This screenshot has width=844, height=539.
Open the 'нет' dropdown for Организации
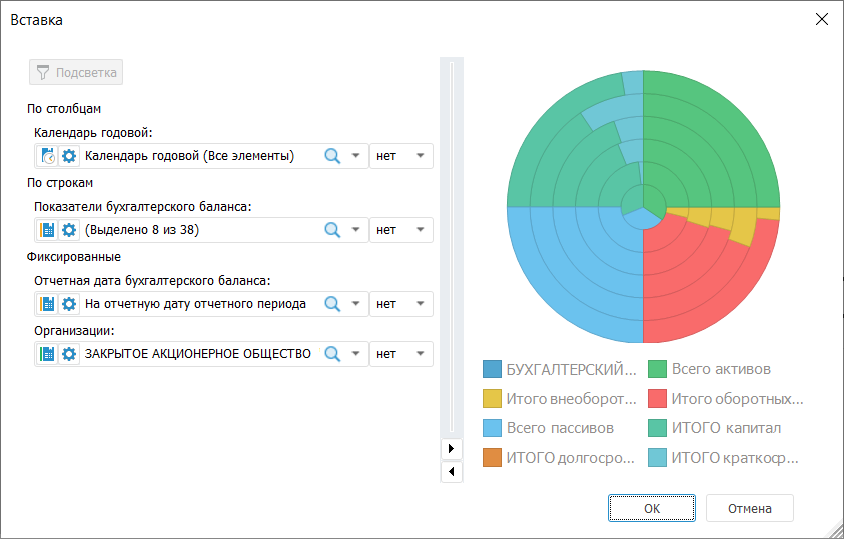point(401,354)
